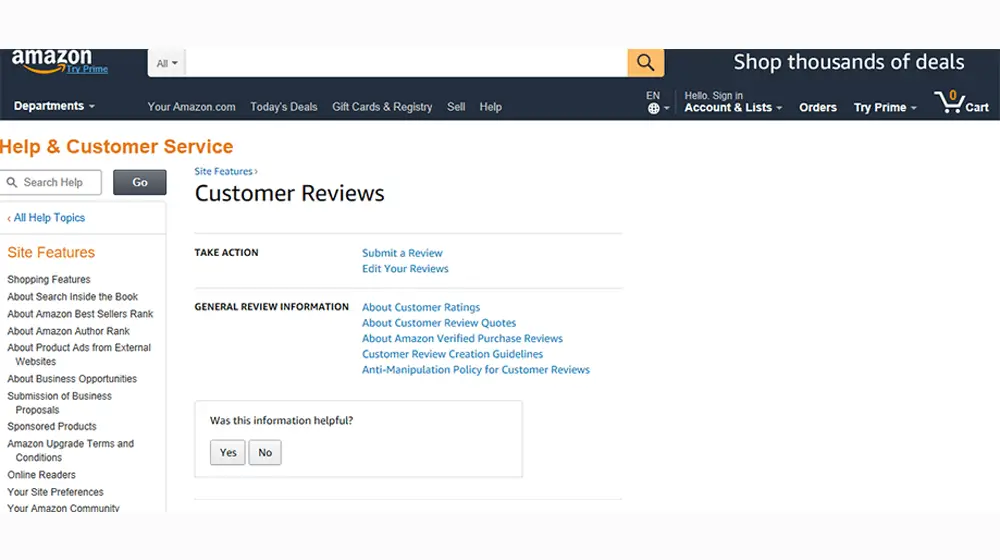Expand the Departments menu

[54, 106]
